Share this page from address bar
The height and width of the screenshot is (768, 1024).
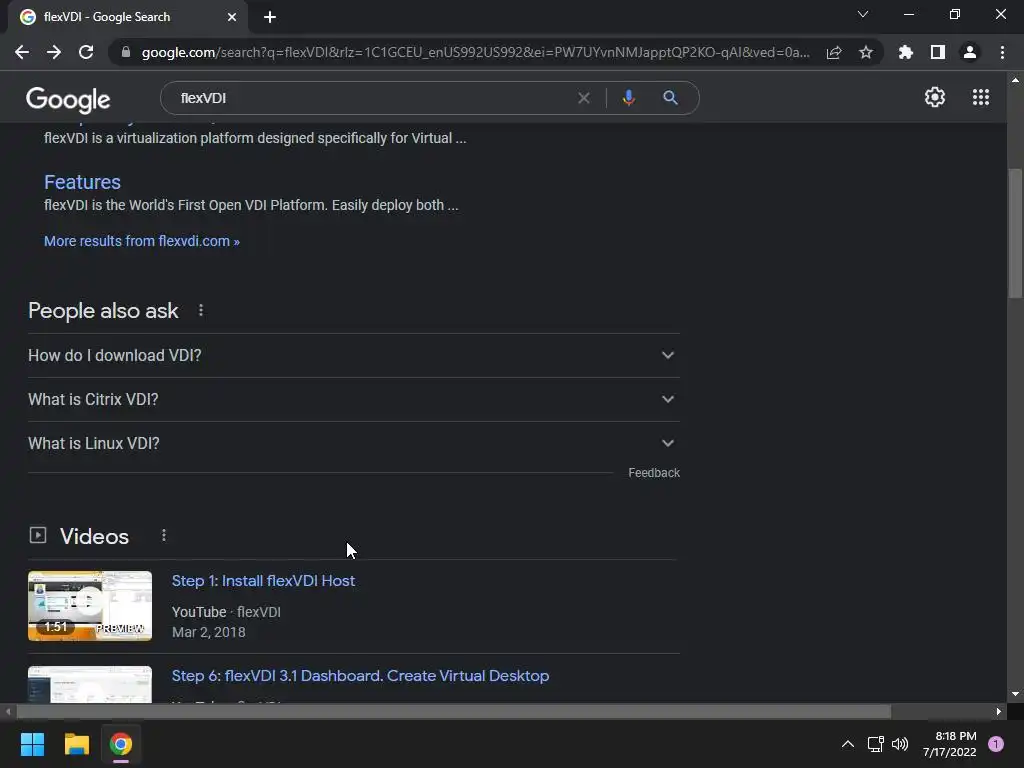(x=834, y=52)
